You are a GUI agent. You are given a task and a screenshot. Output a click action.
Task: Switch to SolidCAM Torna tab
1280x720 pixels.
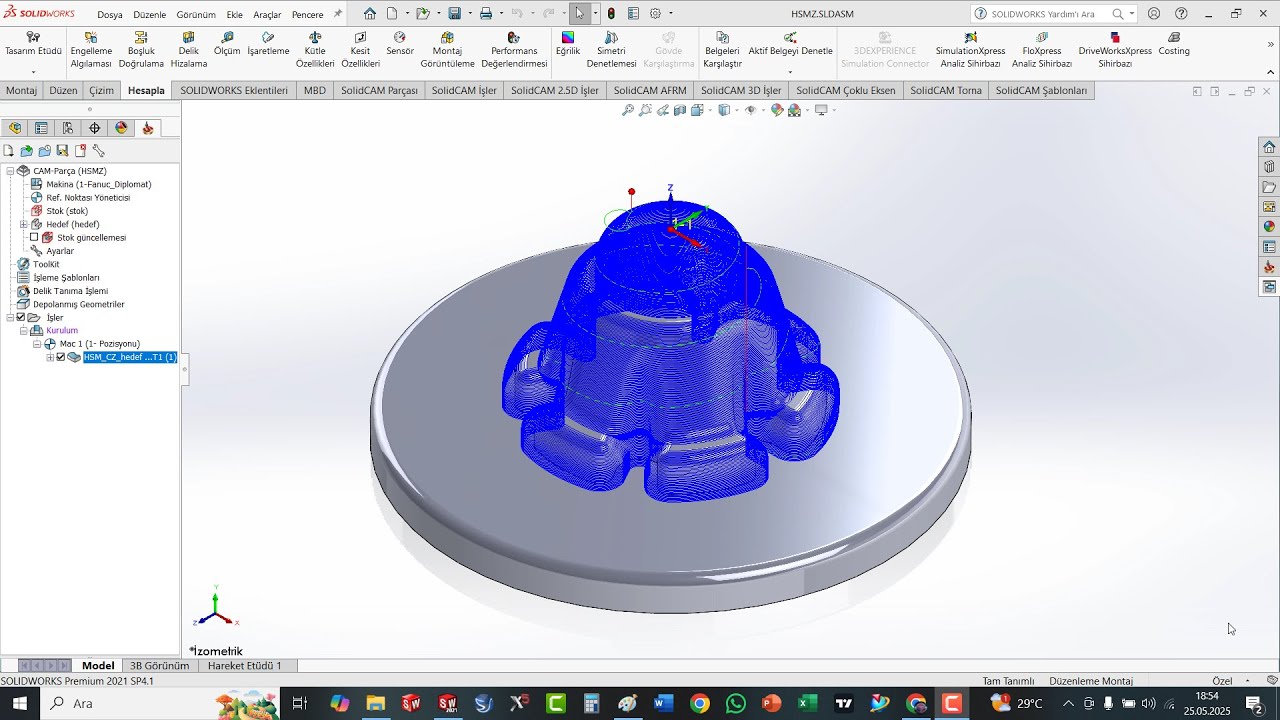[945, 90]
